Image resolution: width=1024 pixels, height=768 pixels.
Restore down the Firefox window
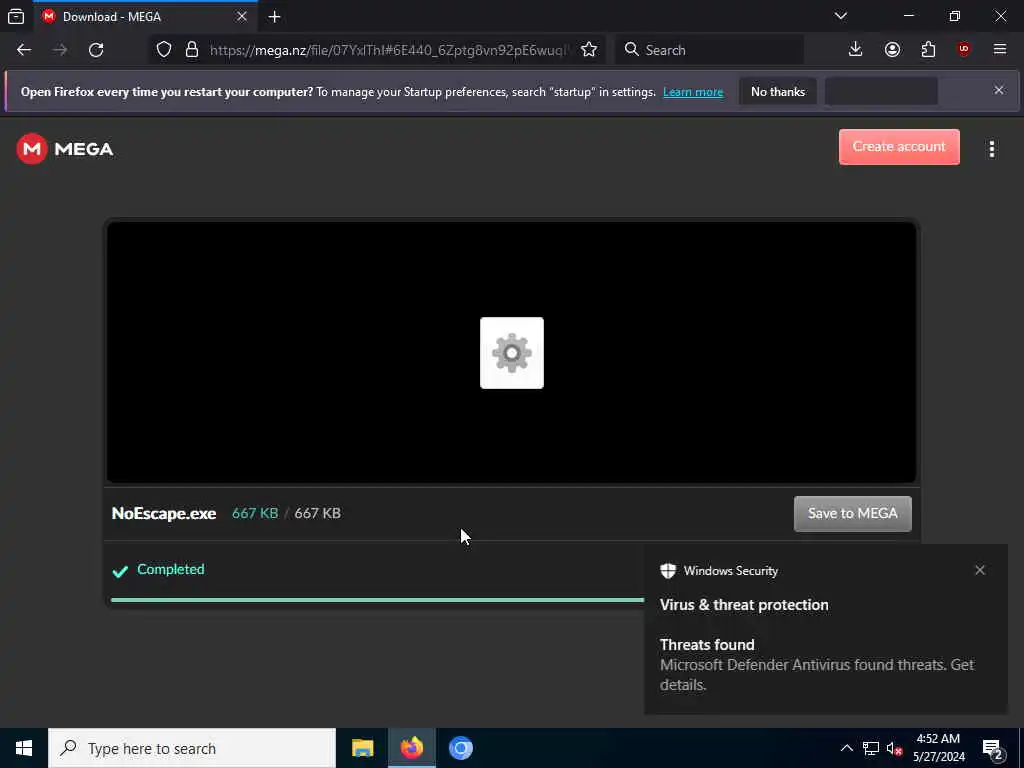(954, 16)
